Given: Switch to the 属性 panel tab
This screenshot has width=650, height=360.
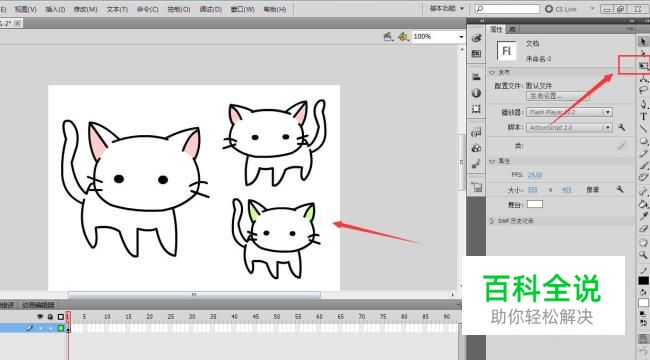Looking at the screenshot, I should pos(496,29).
